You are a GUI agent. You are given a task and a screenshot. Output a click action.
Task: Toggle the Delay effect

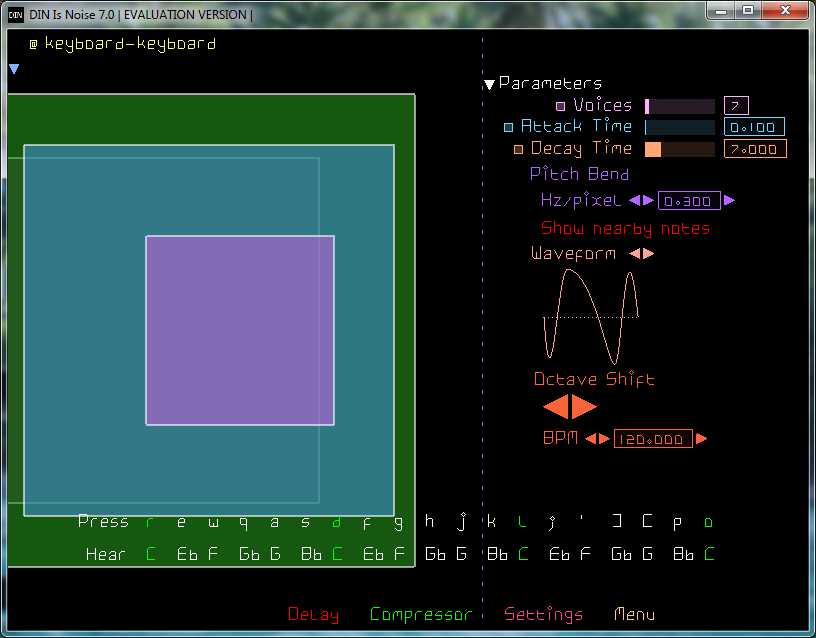click(x=313, y=615)
